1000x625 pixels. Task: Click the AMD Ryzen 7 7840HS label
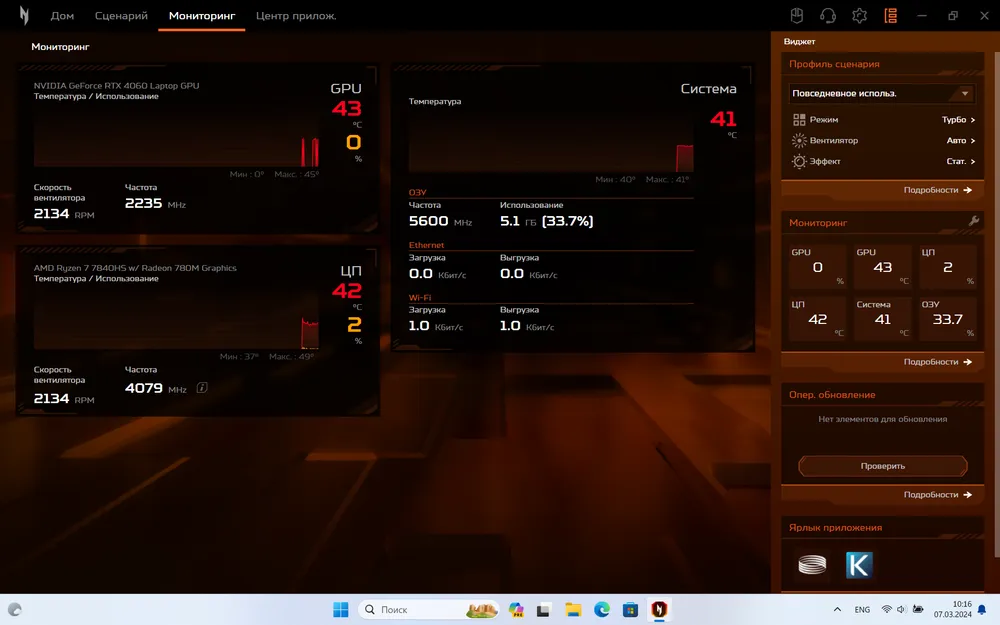[135, 268]
